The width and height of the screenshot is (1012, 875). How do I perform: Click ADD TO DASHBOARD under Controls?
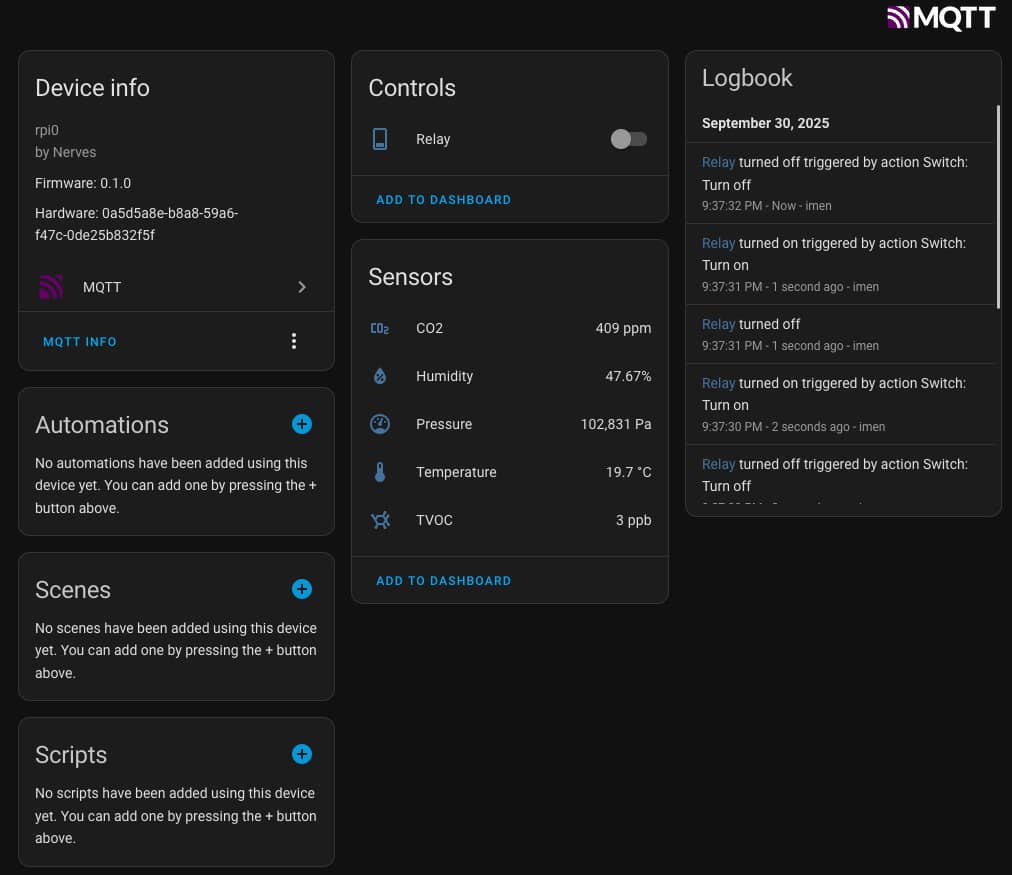pyautogui.click(x=443, y=200)
